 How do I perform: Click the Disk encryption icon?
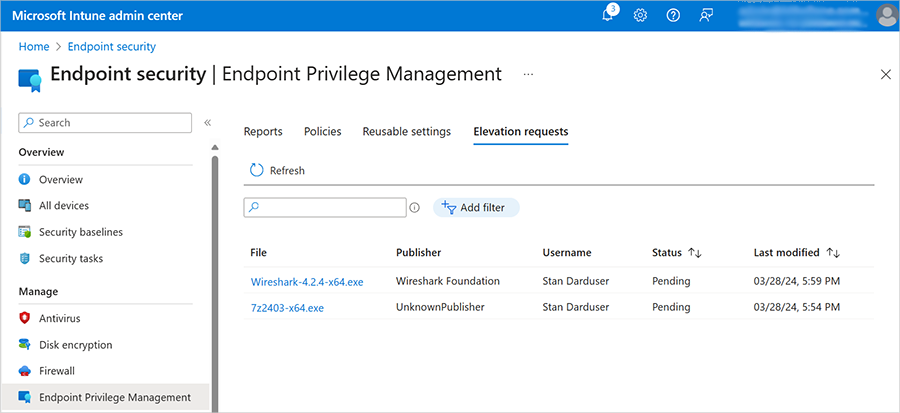click(x=24, y=345)
